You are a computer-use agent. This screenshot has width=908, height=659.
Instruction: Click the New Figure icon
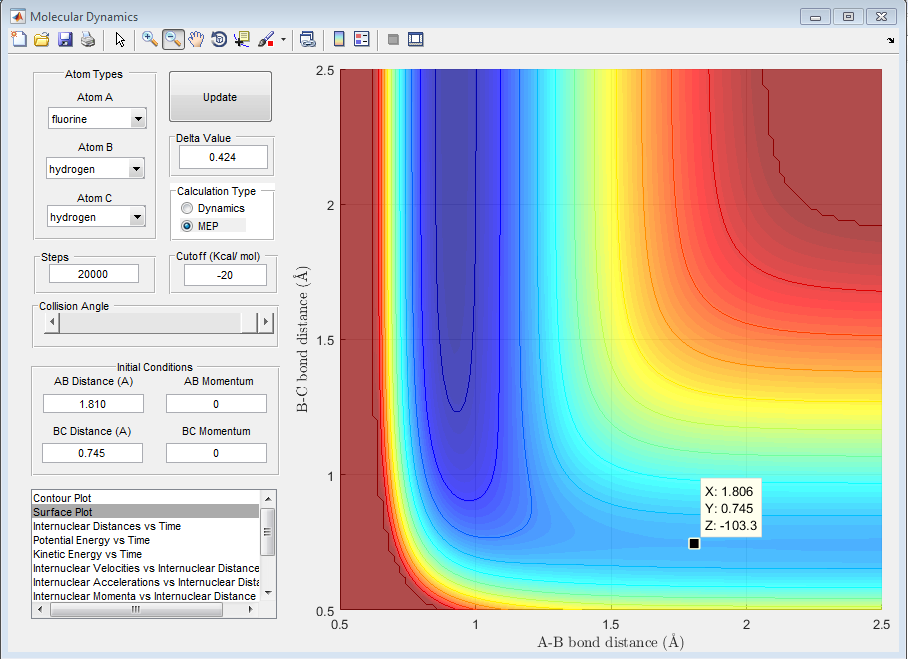19,40
